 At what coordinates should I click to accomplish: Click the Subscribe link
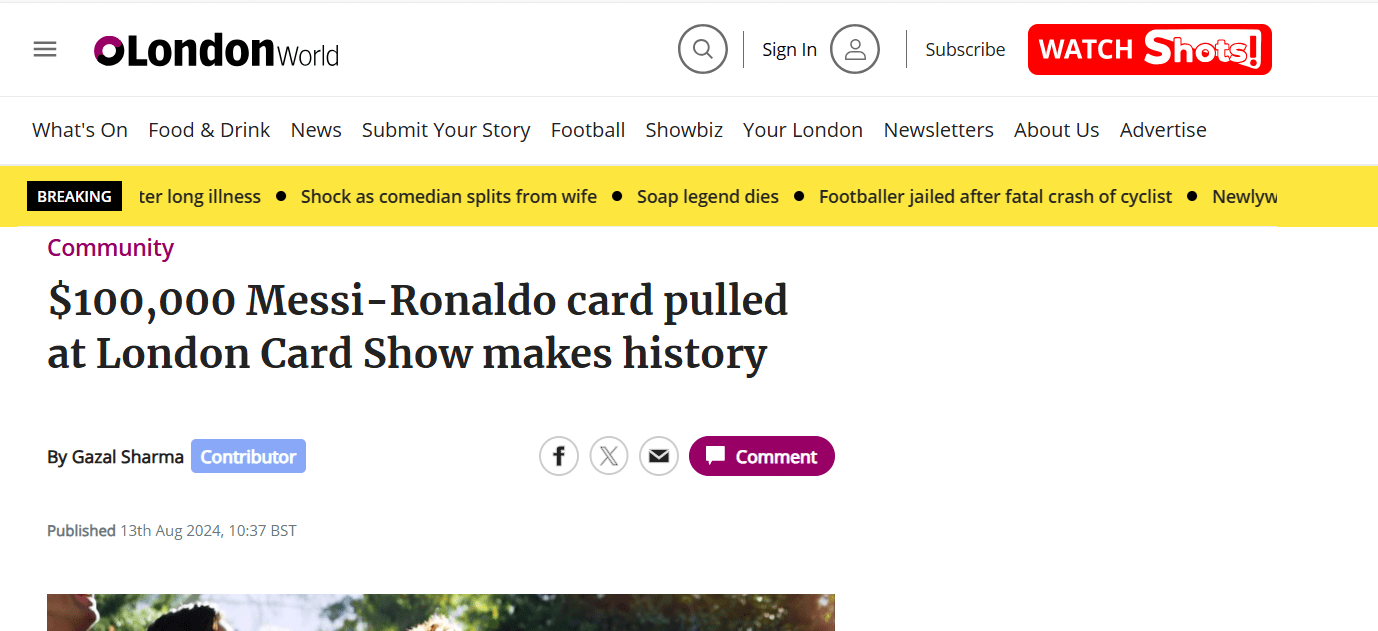(x=965, y=49)
